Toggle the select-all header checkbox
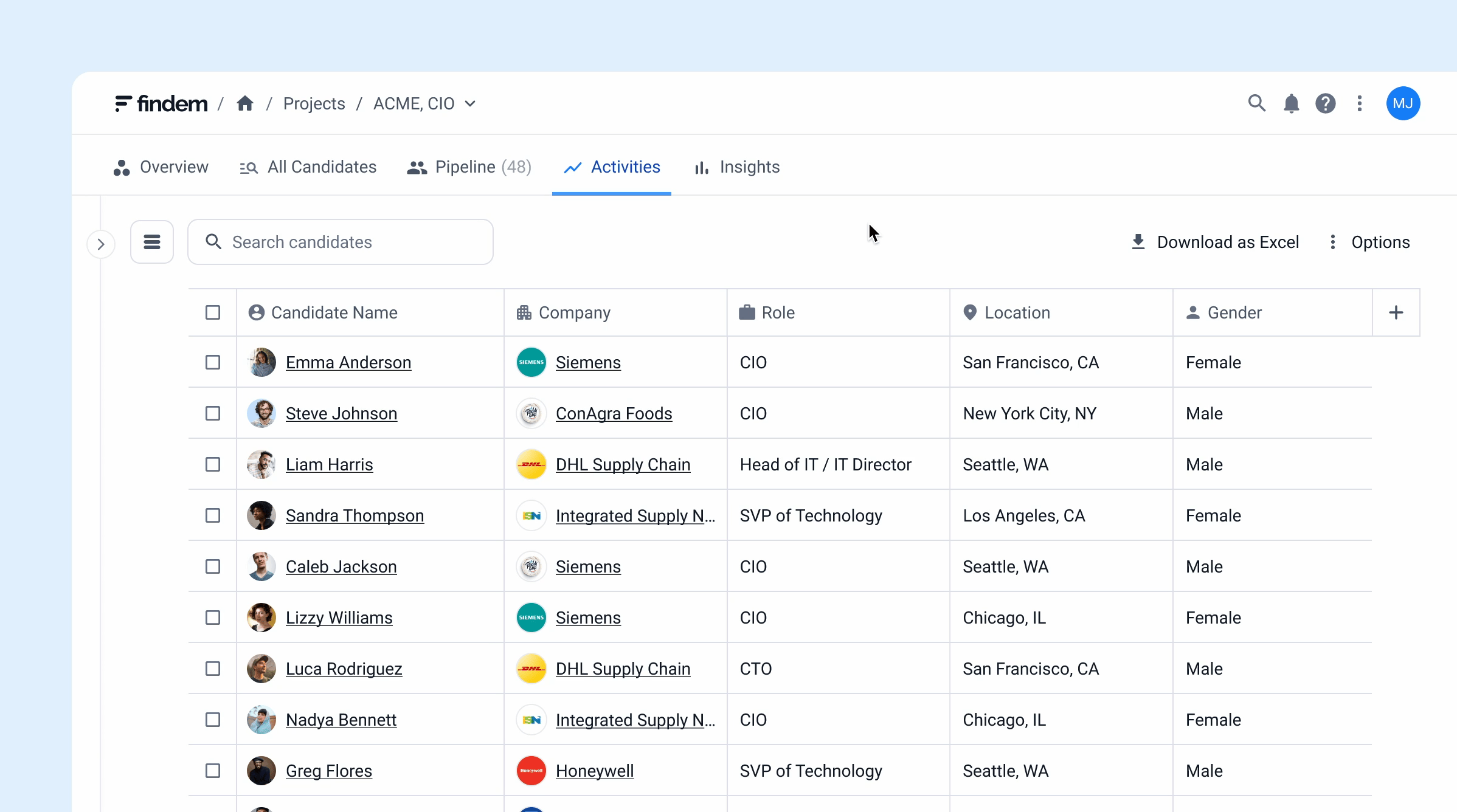Image resolution: width=1457 pixels, height=812 pixels. coord(213,312)
